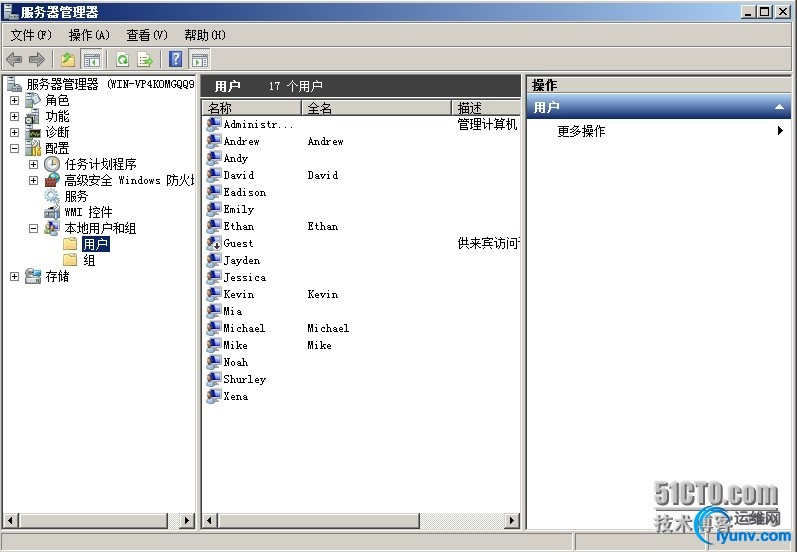Image resolution: width=797 pixels, height=552 pixels.
Task: Select the Emily user row
Action: coord(362,209)
